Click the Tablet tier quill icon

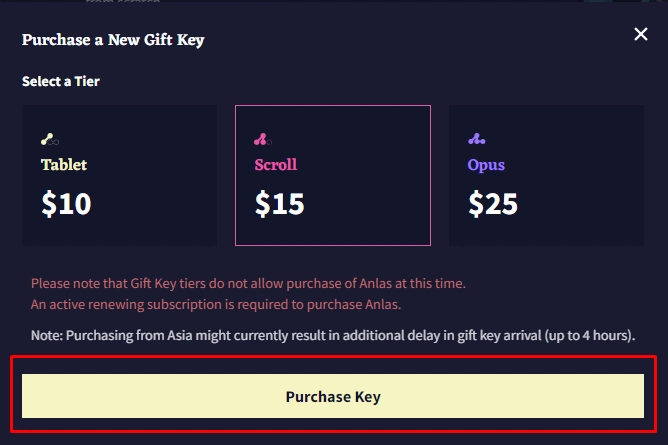click(x=50, y=139)
